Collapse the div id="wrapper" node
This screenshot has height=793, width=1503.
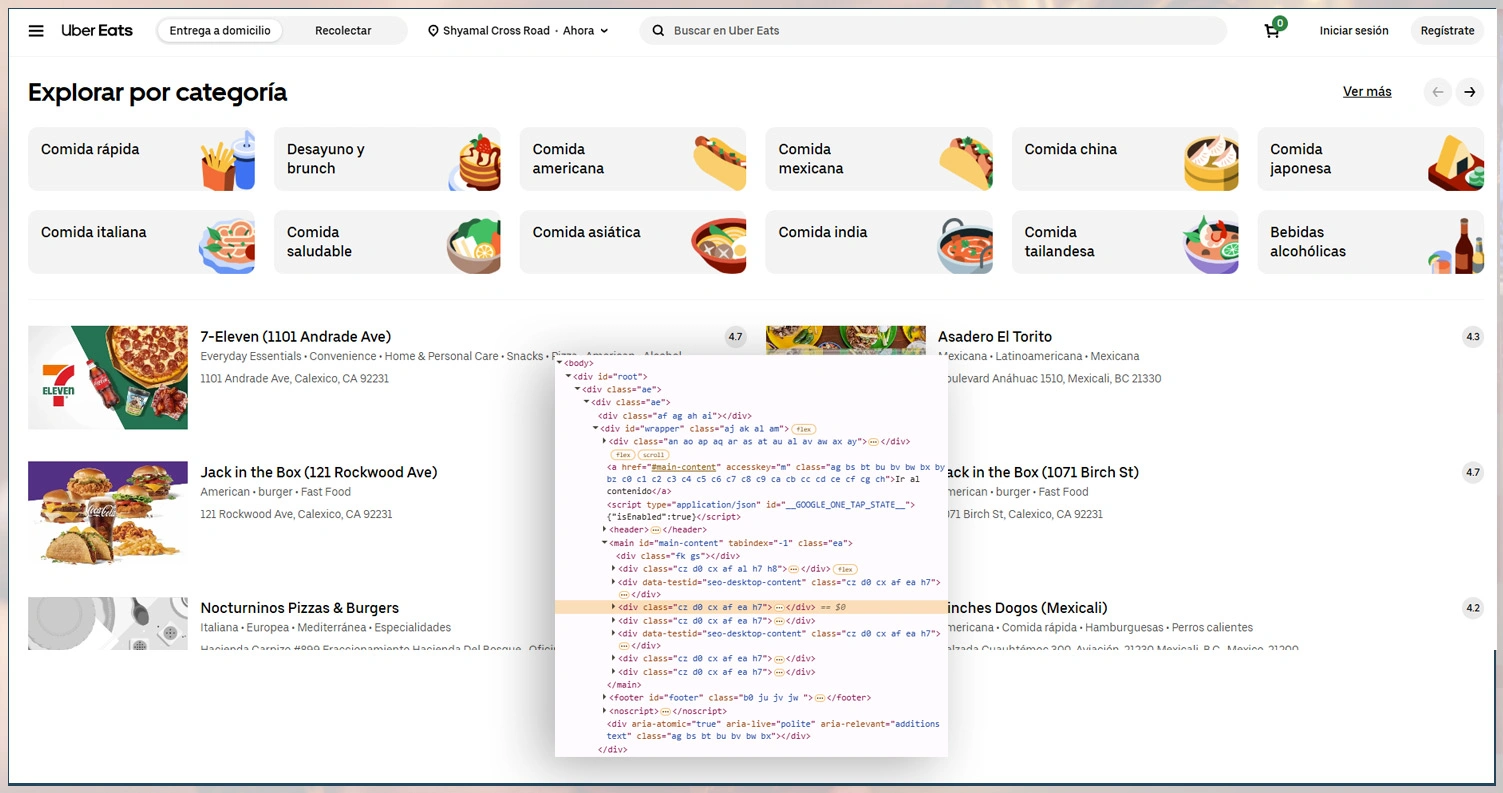pos(596,428)
